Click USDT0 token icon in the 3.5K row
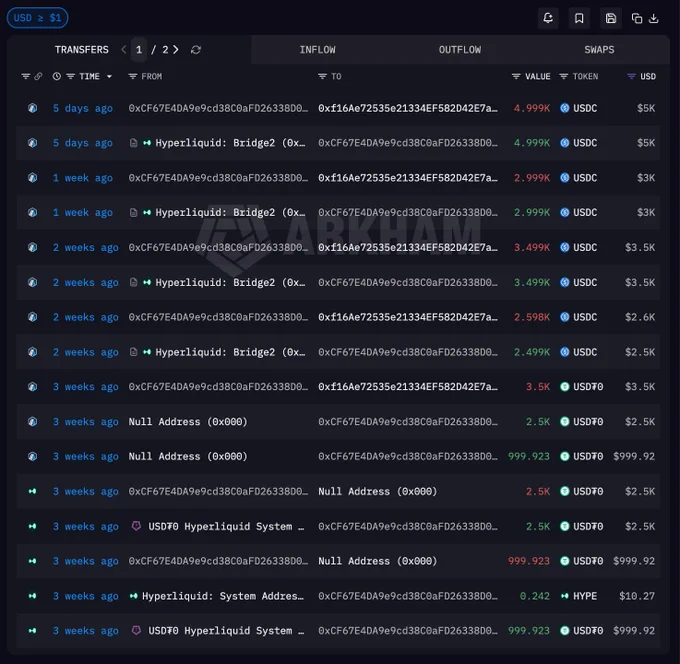 pos(565,386)
